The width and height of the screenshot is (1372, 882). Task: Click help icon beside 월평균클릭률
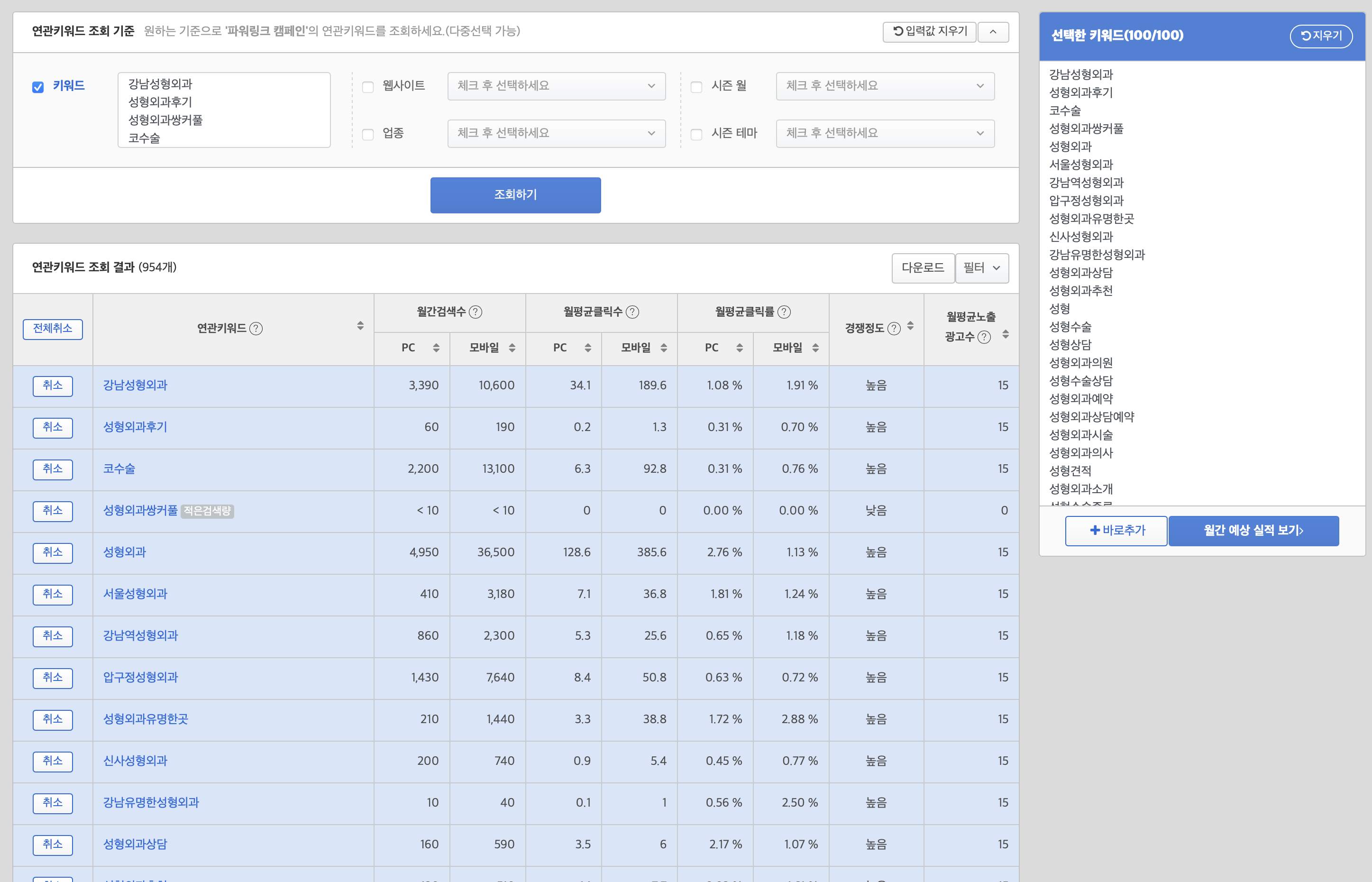point(785,312)
